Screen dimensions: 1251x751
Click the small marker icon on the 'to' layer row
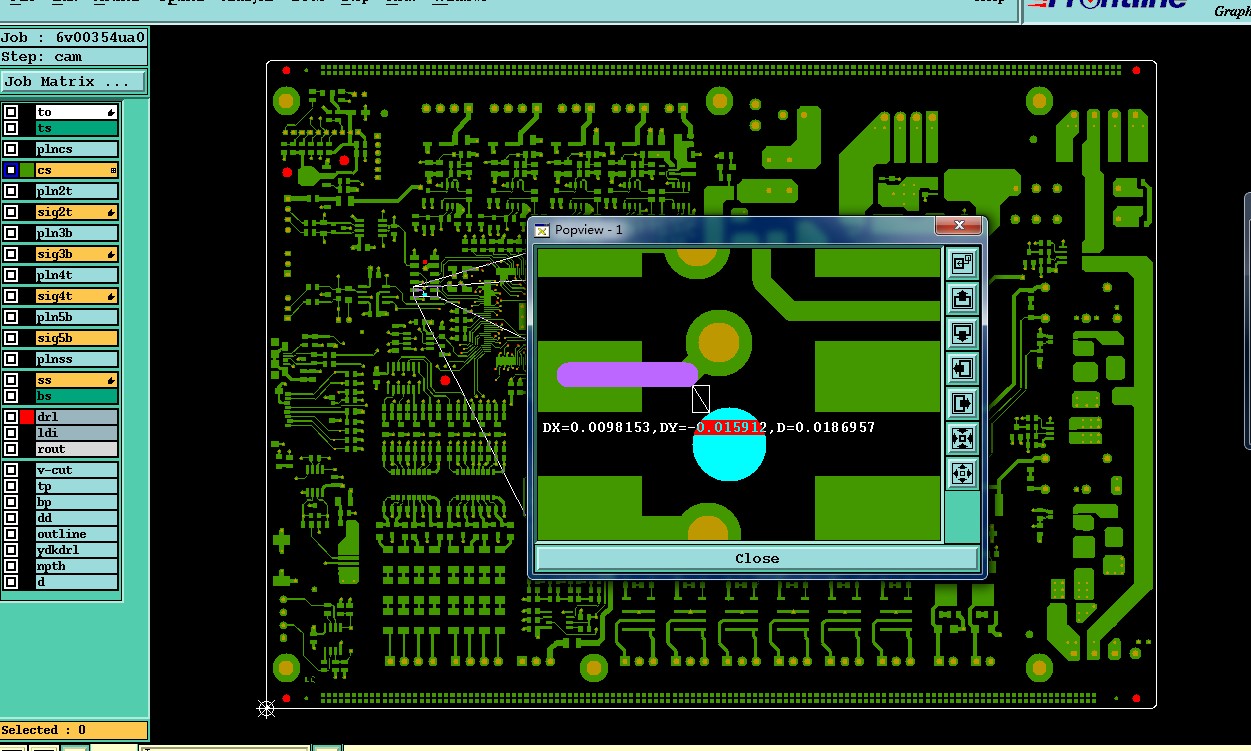[111, 113]
